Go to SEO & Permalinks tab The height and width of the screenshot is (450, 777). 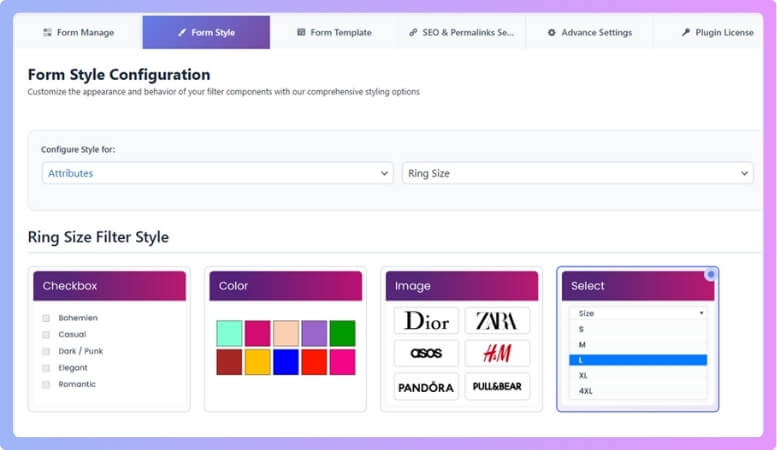point(461,32)
